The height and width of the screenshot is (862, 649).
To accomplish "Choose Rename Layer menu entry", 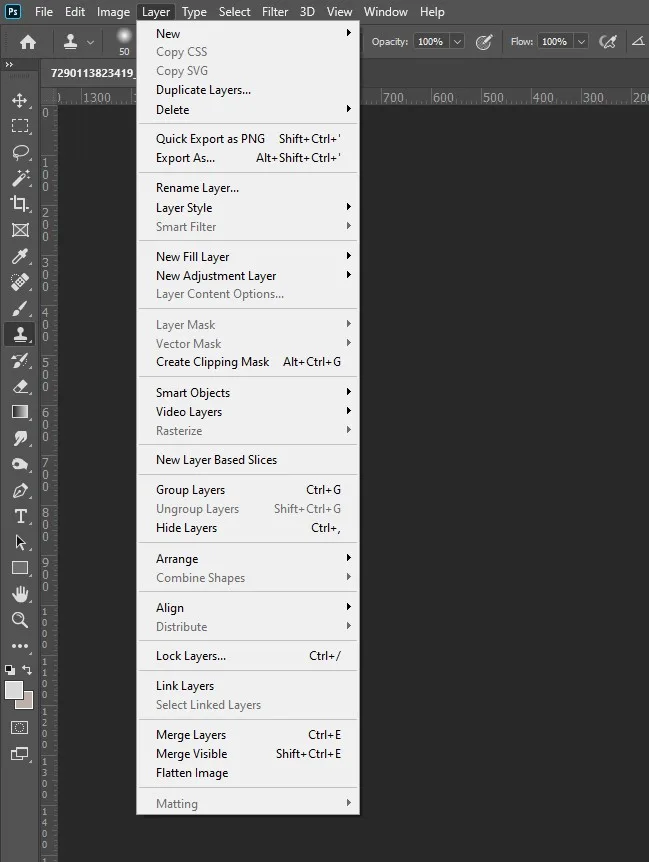I will (248, 188).
